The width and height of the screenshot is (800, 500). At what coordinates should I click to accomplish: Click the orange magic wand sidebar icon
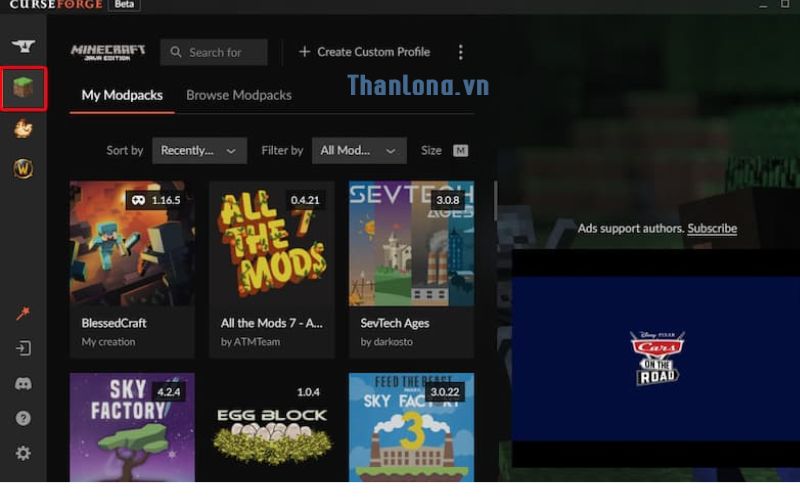click(23, 314)
